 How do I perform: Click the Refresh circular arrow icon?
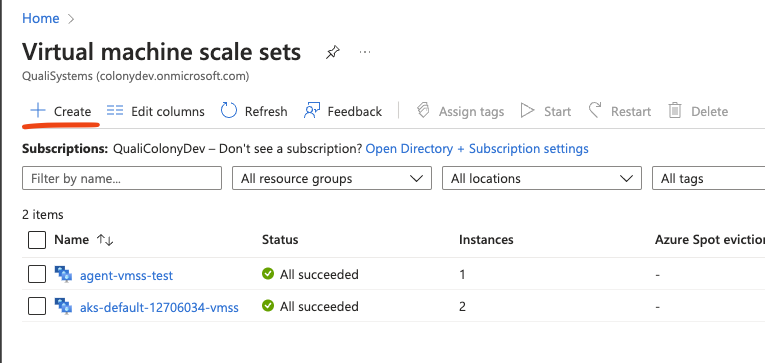pos(229,111)
